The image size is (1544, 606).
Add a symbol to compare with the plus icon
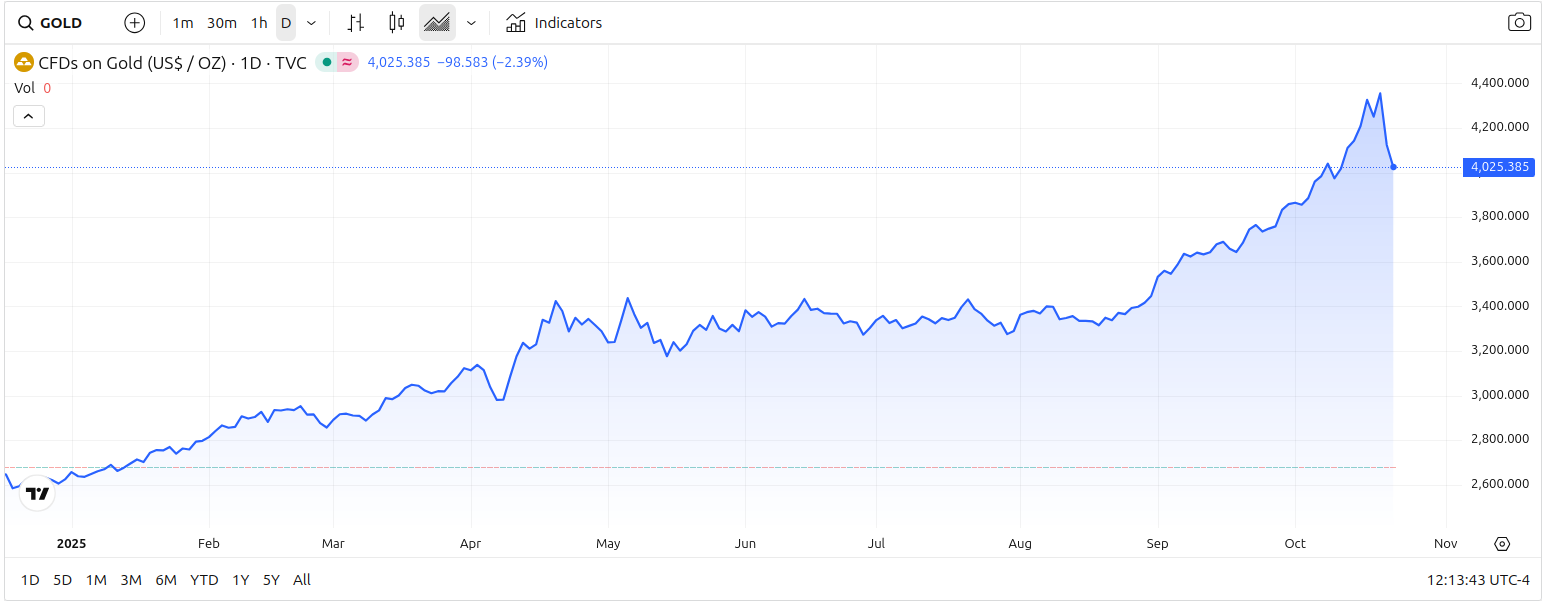(135, 23)
